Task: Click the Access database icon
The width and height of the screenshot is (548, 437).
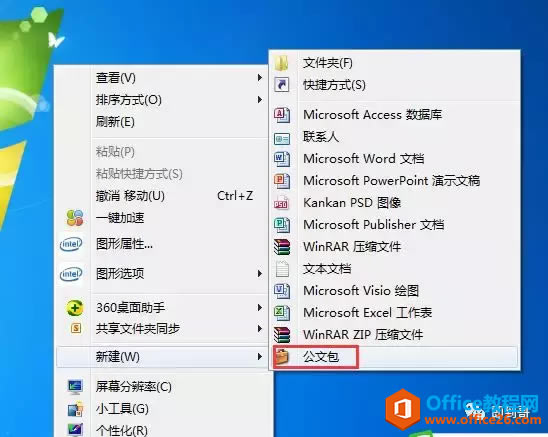Action: coord(282,115)
